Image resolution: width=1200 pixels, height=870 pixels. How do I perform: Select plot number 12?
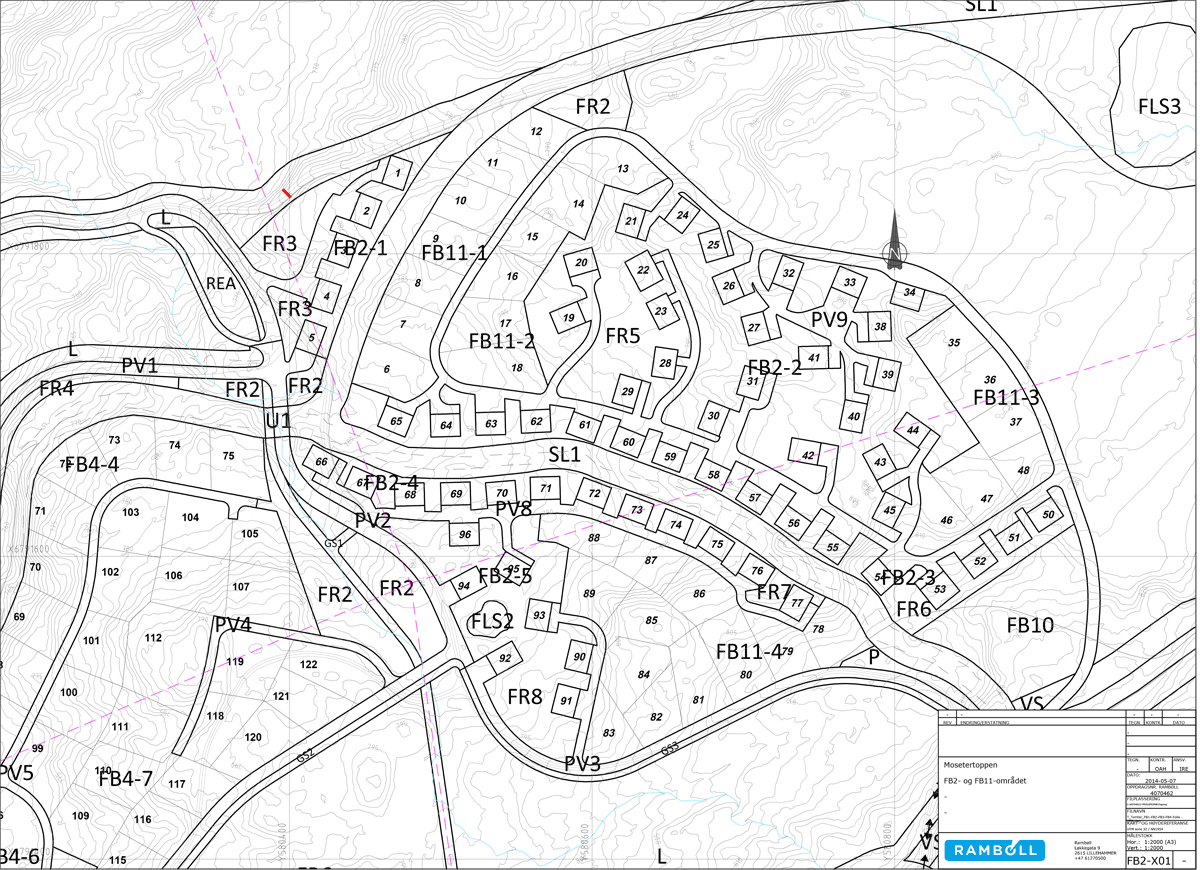pos(536,131)
